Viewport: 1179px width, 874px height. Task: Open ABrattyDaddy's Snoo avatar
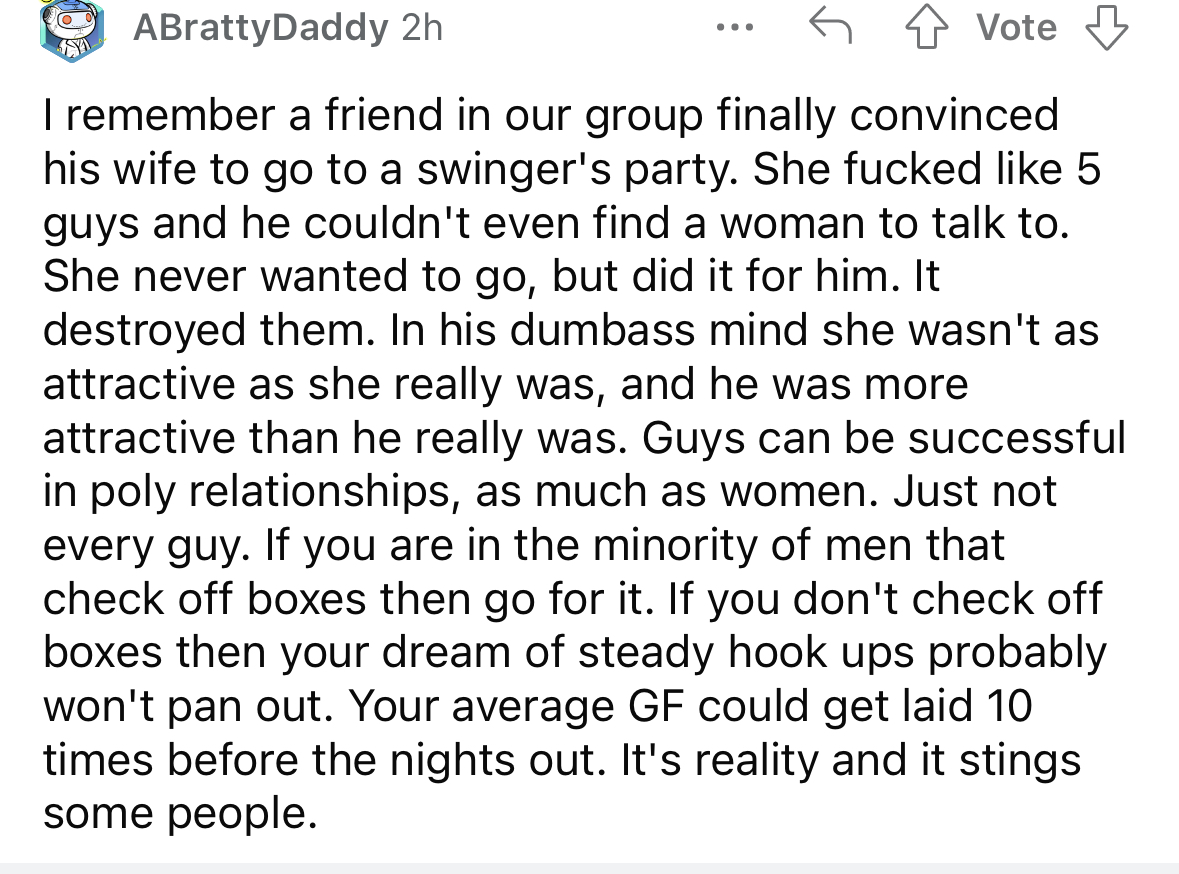(x=71, y=30)
